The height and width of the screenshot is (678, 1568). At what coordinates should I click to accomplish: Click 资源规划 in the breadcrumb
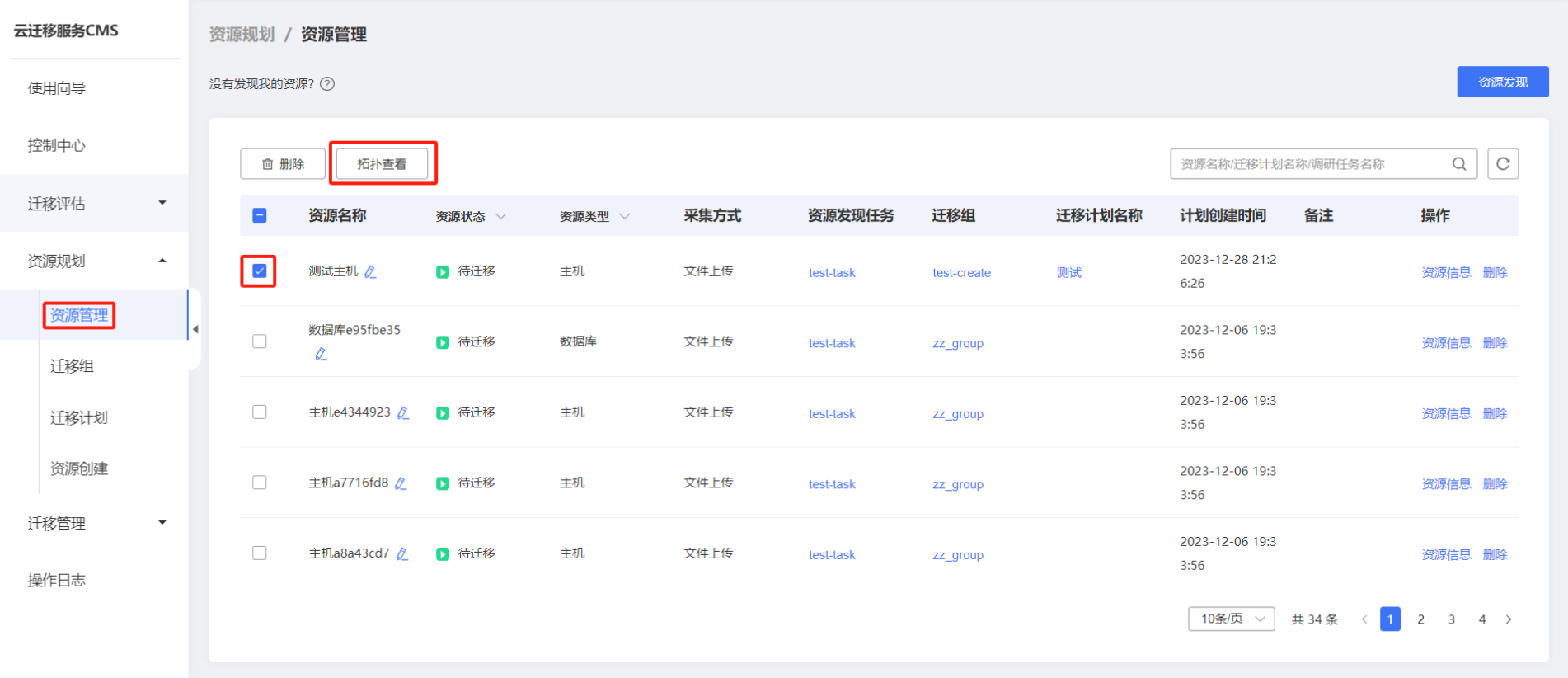242,34
